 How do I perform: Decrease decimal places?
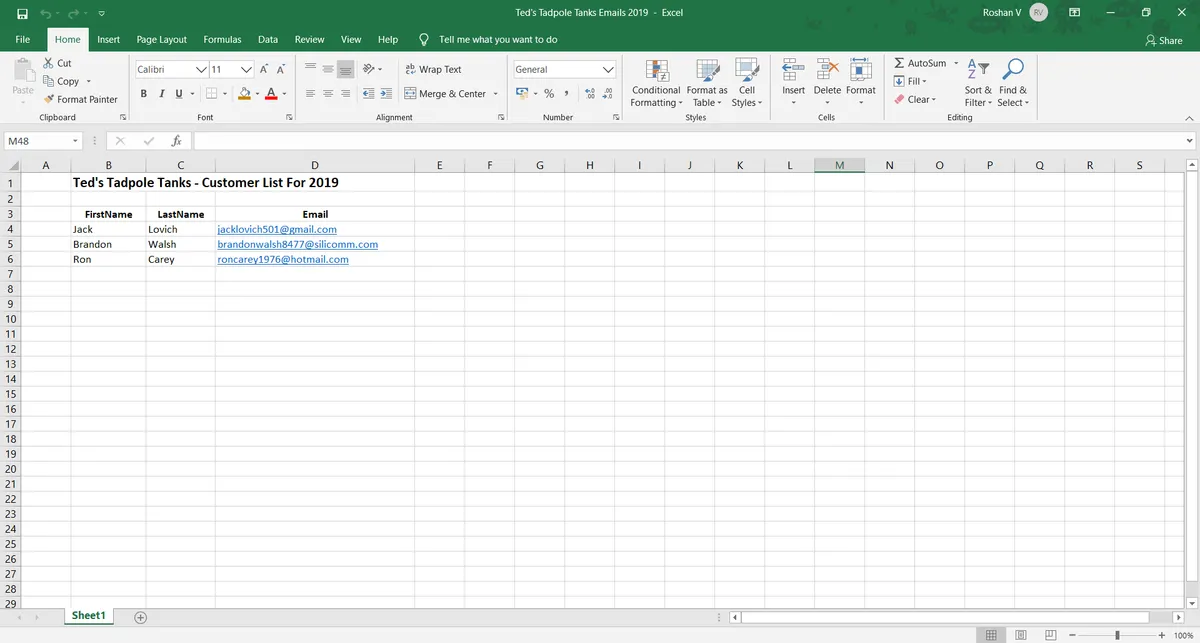(x=607, y=93)
